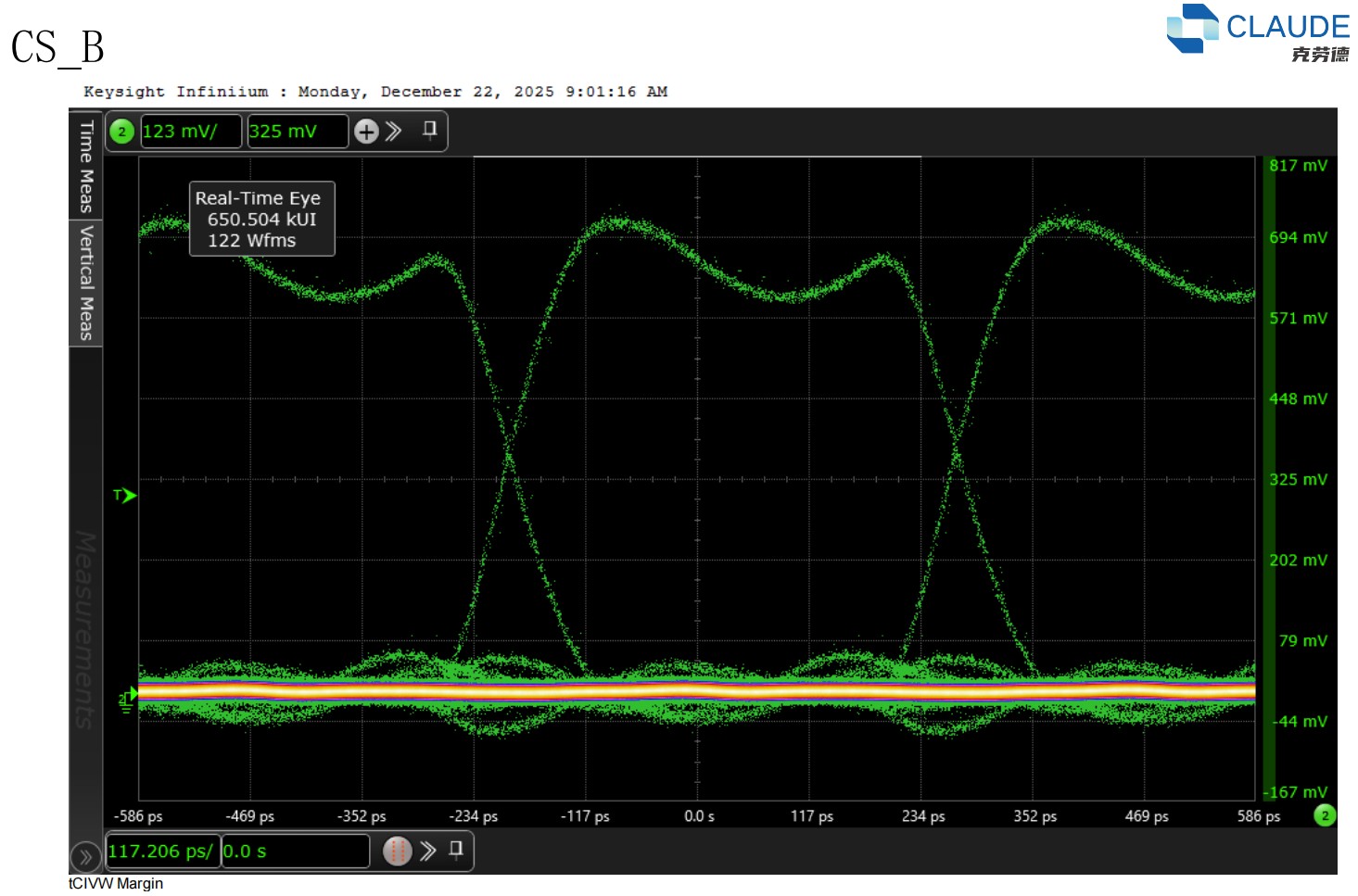Click the 117.206 ps/ horizontal scale field
The width and height of the screenshot is (1358, 896).
coord(162,852)
